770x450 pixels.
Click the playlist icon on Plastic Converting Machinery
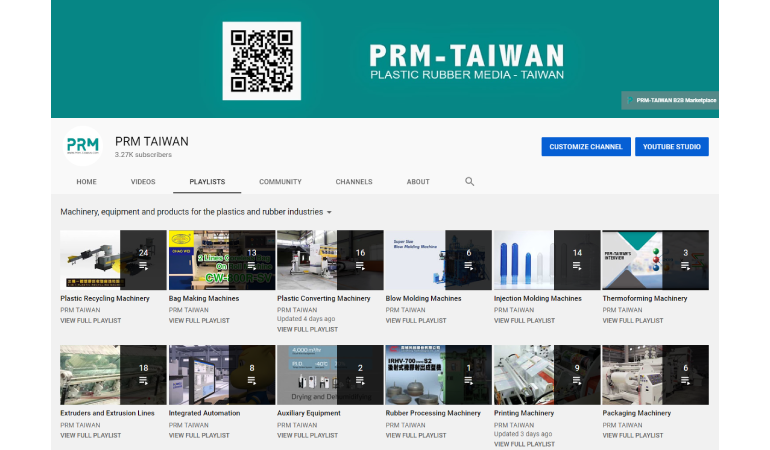[360, 266]
